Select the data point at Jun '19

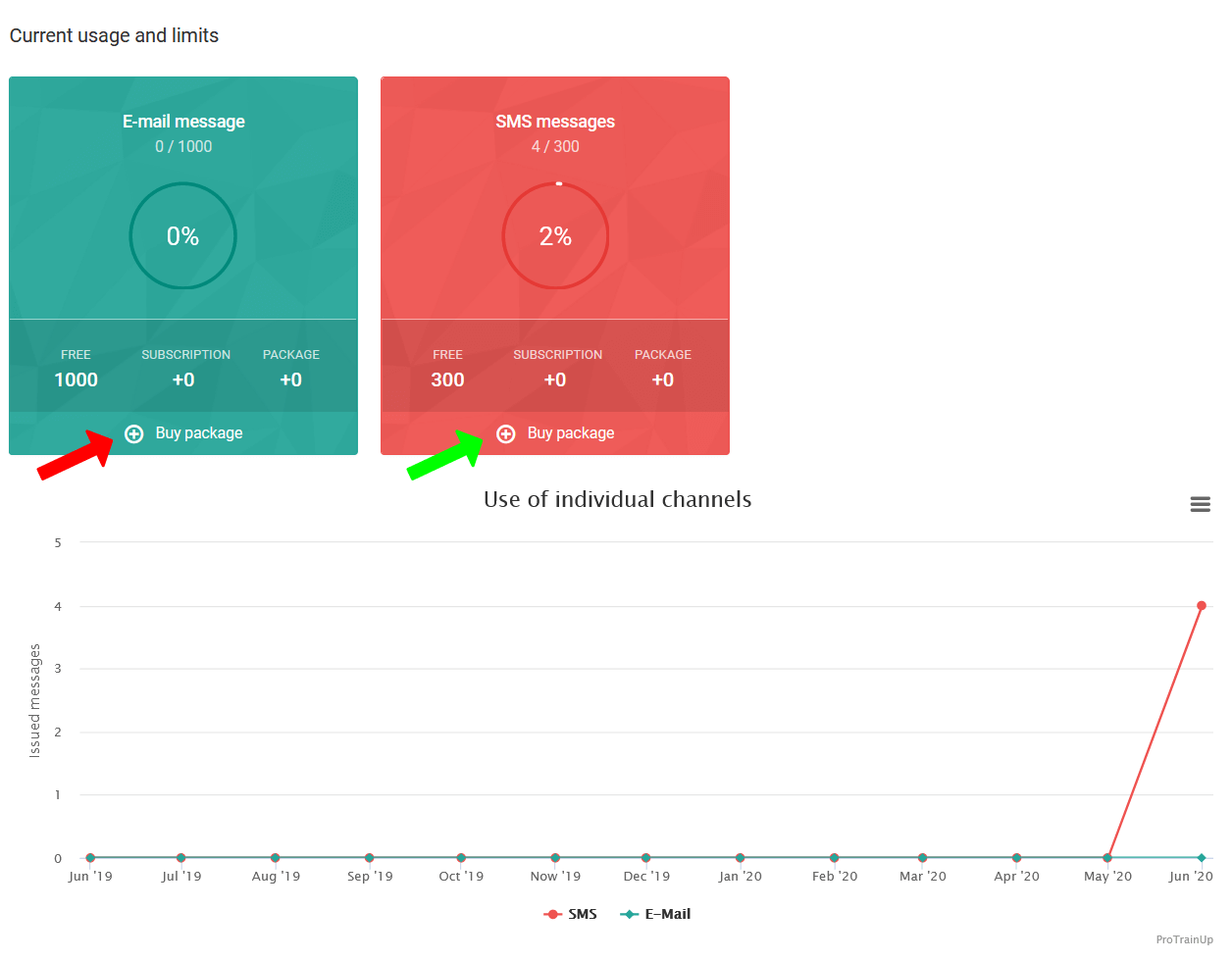point(90,858)
